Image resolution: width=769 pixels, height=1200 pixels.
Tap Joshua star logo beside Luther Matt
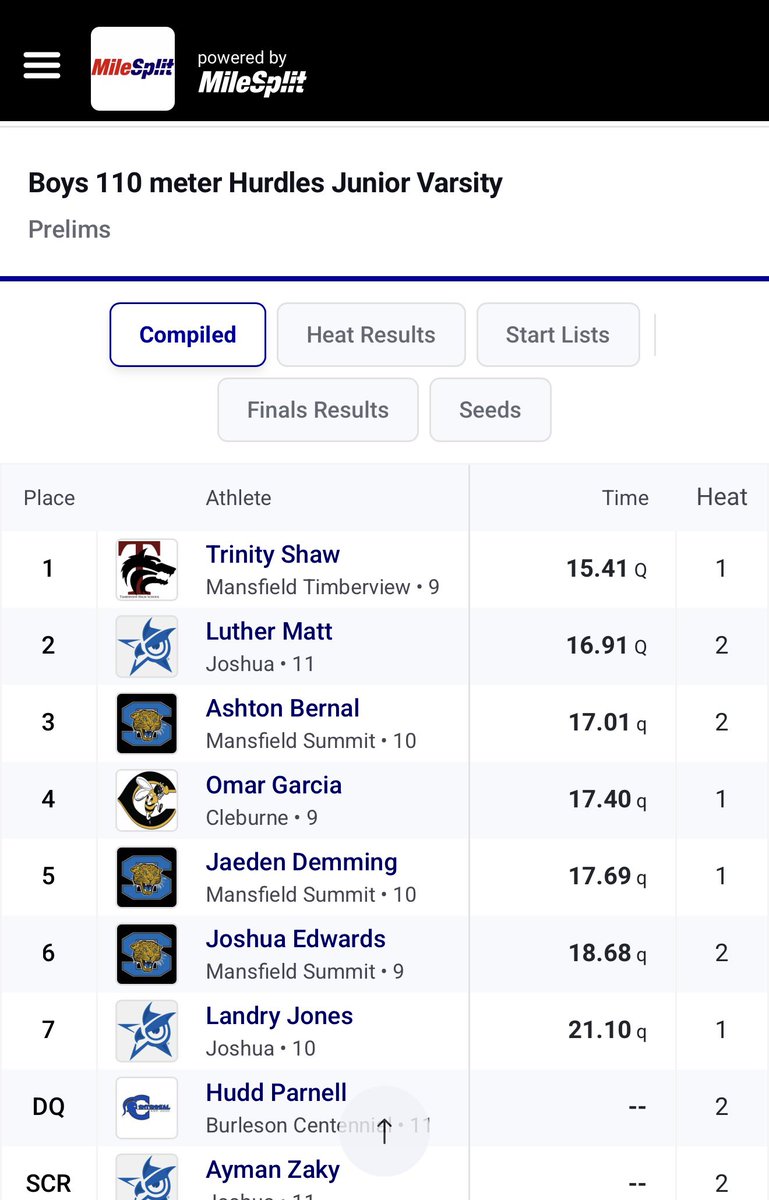[147, 646]
